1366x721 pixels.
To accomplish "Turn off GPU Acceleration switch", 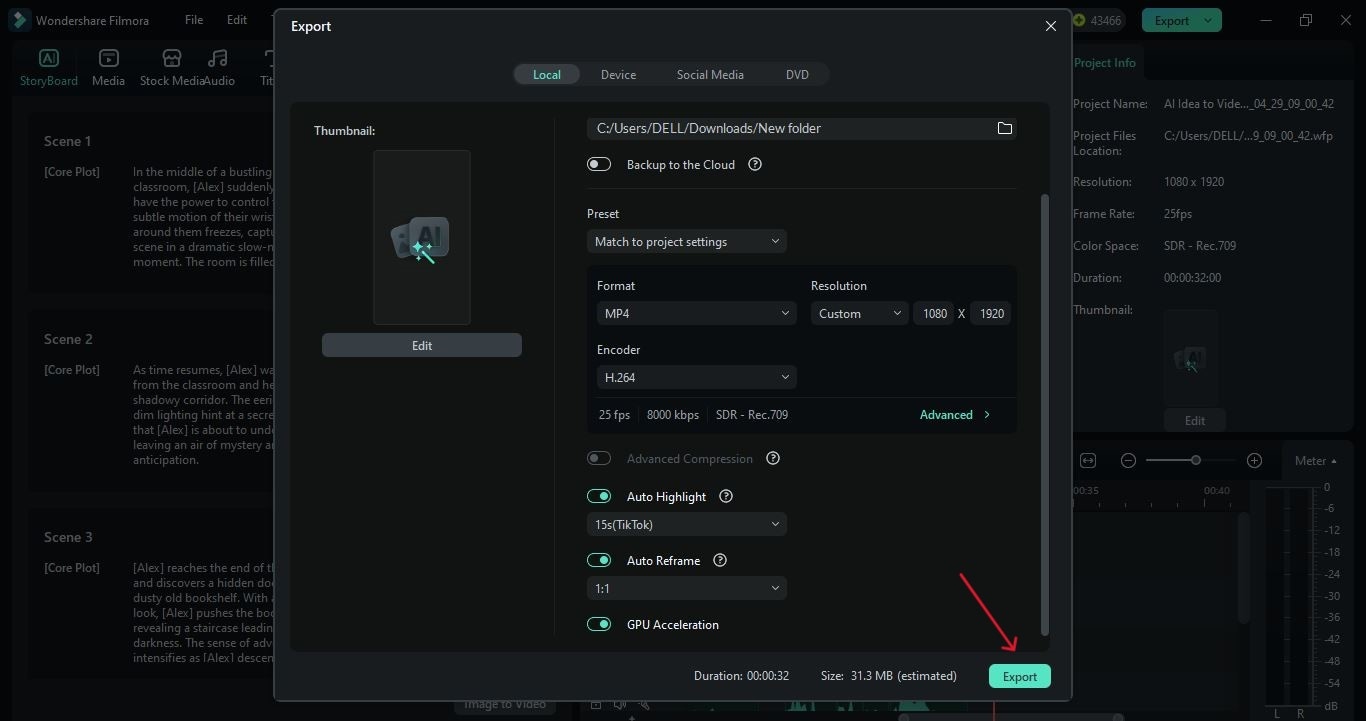I will pos(599,624).
